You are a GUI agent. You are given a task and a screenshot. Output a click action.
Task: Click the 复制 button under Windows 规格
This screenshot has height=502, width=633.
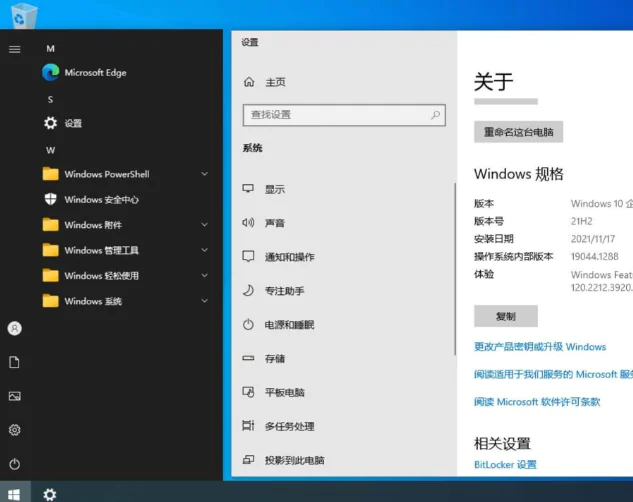(x=505, y=316)
